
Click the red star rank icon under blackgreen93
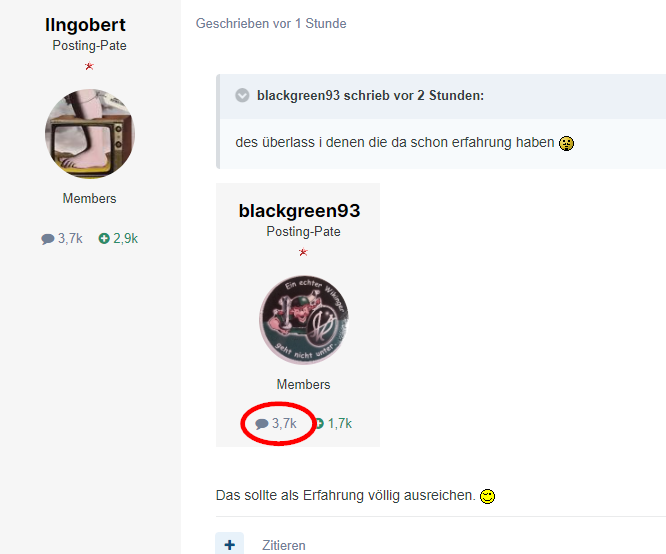303,252
